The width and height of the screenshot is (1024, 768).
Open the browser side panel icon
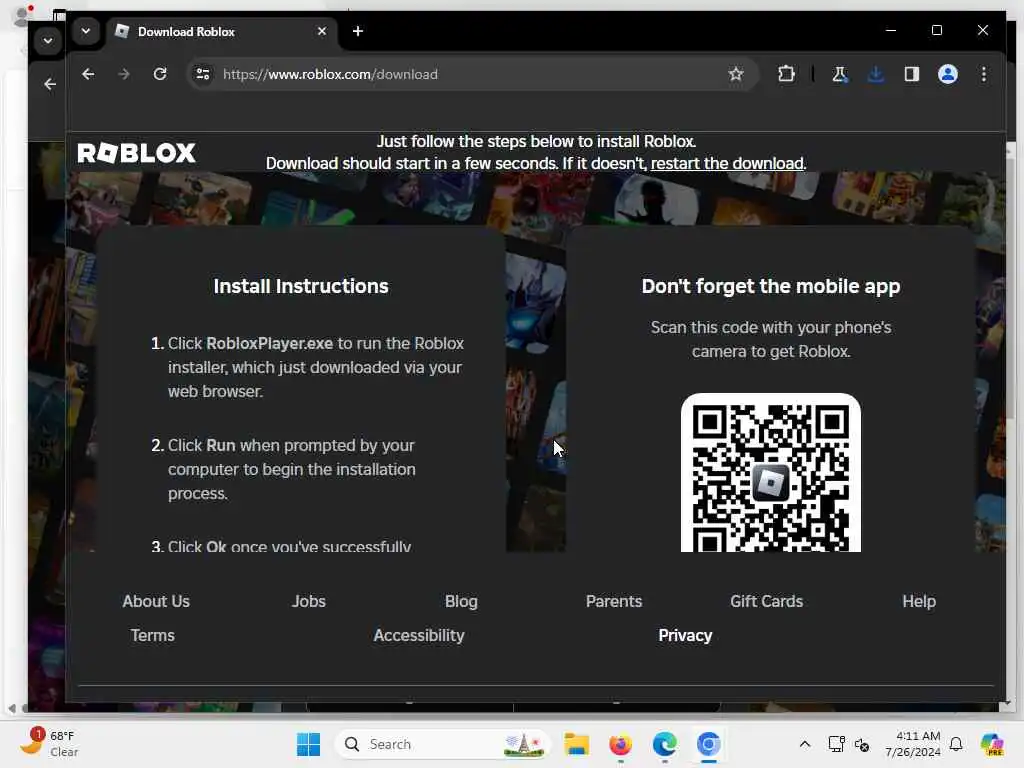912,74
